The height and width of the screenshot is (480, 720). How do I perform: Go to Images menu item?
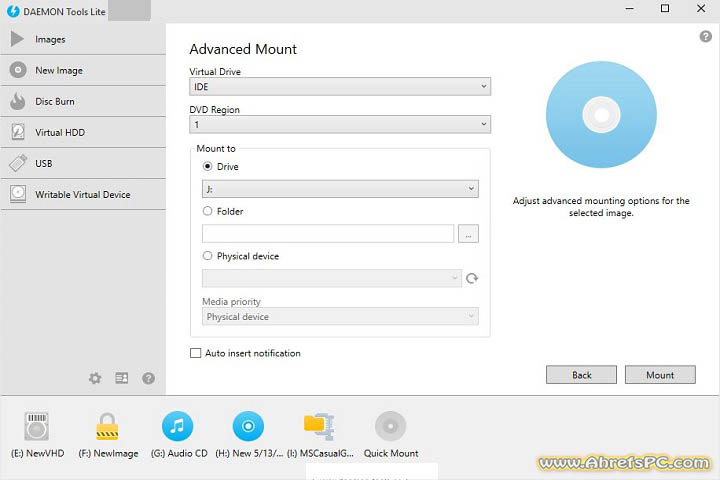click(83, 39)
